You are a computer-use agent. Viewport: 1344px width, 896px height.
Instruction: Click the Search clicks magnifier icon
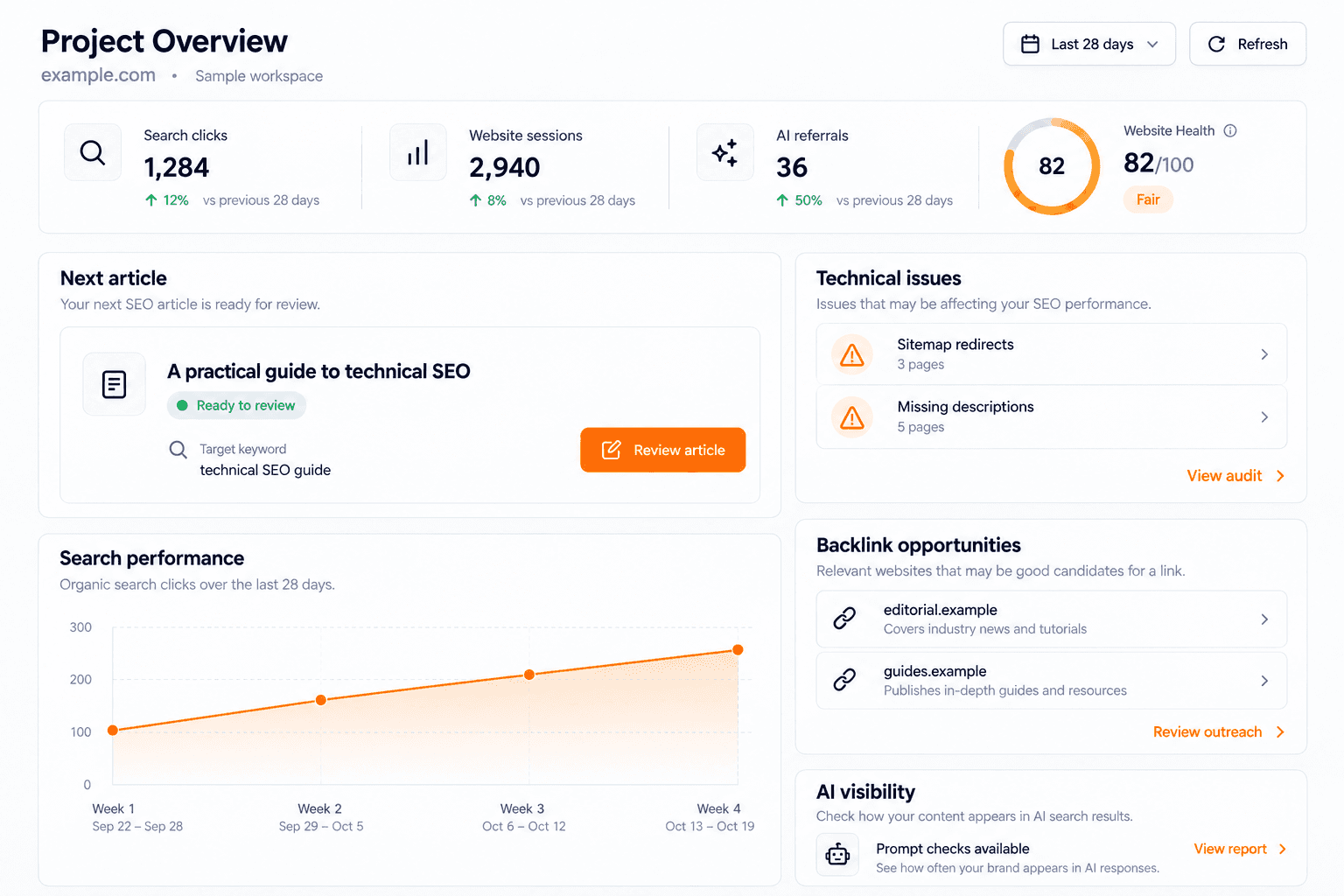93,153
